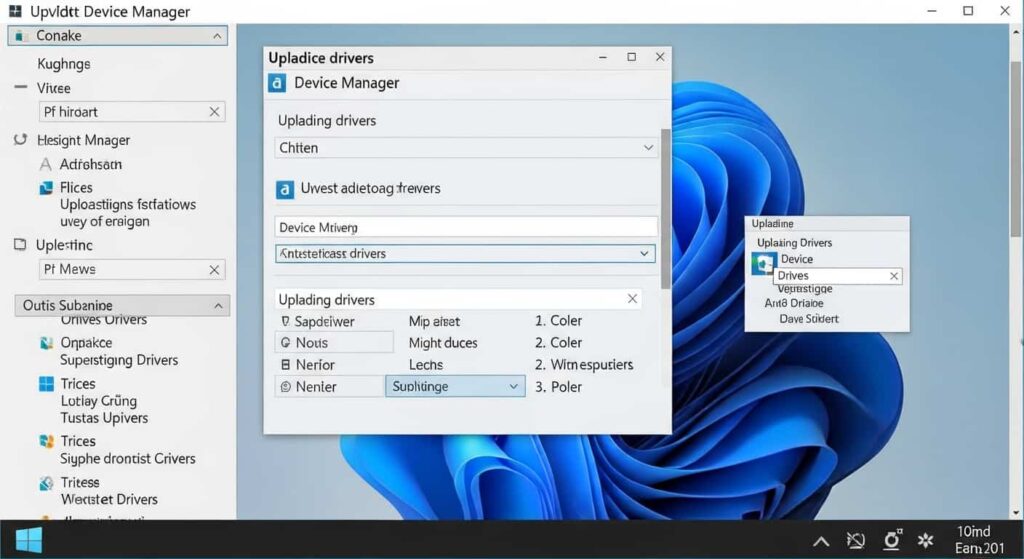Close the Uplading drivers search bar
The width and height of the screenshot is (1024, 559).
point(632,298)
